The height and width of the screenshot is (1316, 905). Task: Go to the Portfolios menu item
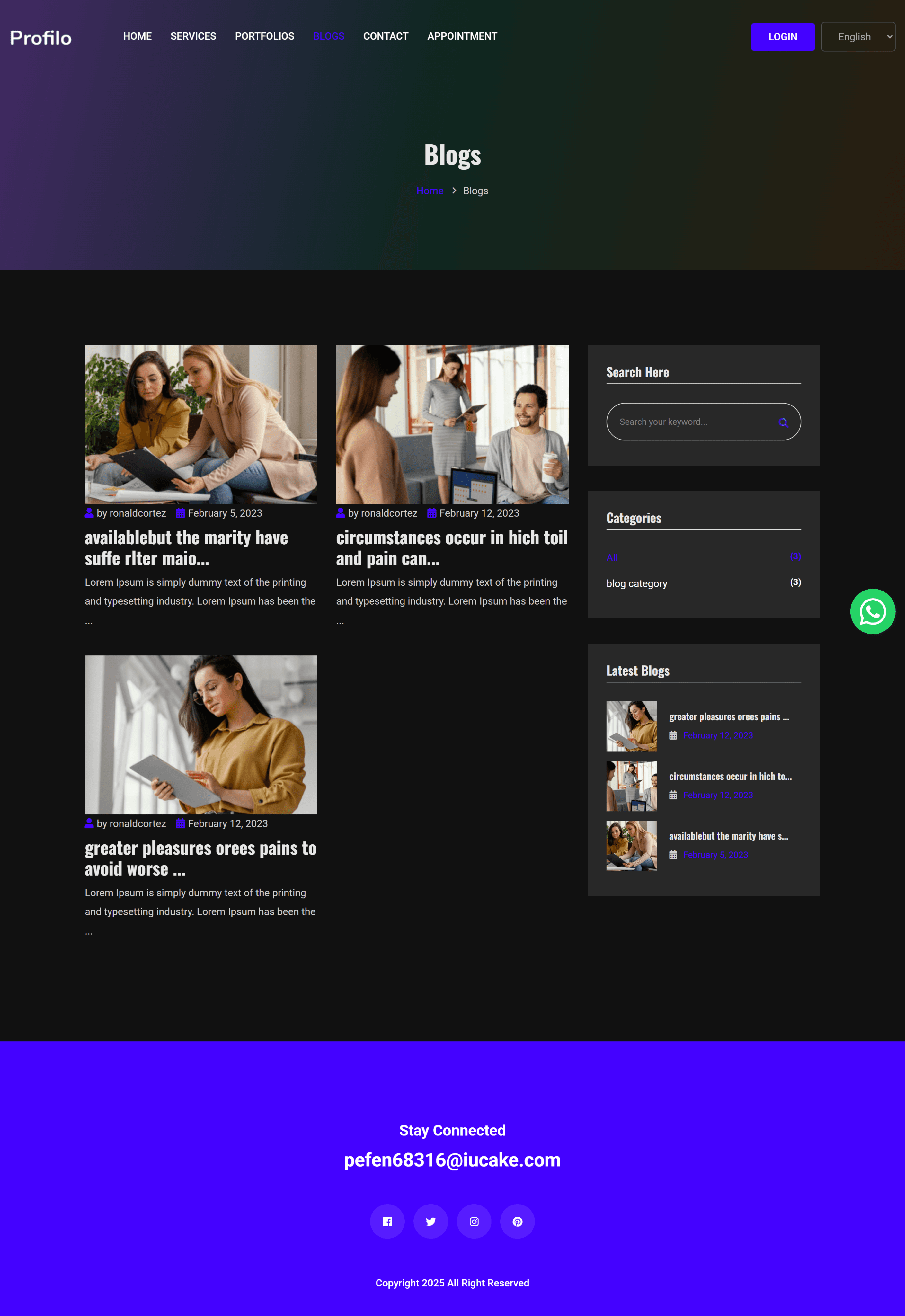[x=264, y=36]
